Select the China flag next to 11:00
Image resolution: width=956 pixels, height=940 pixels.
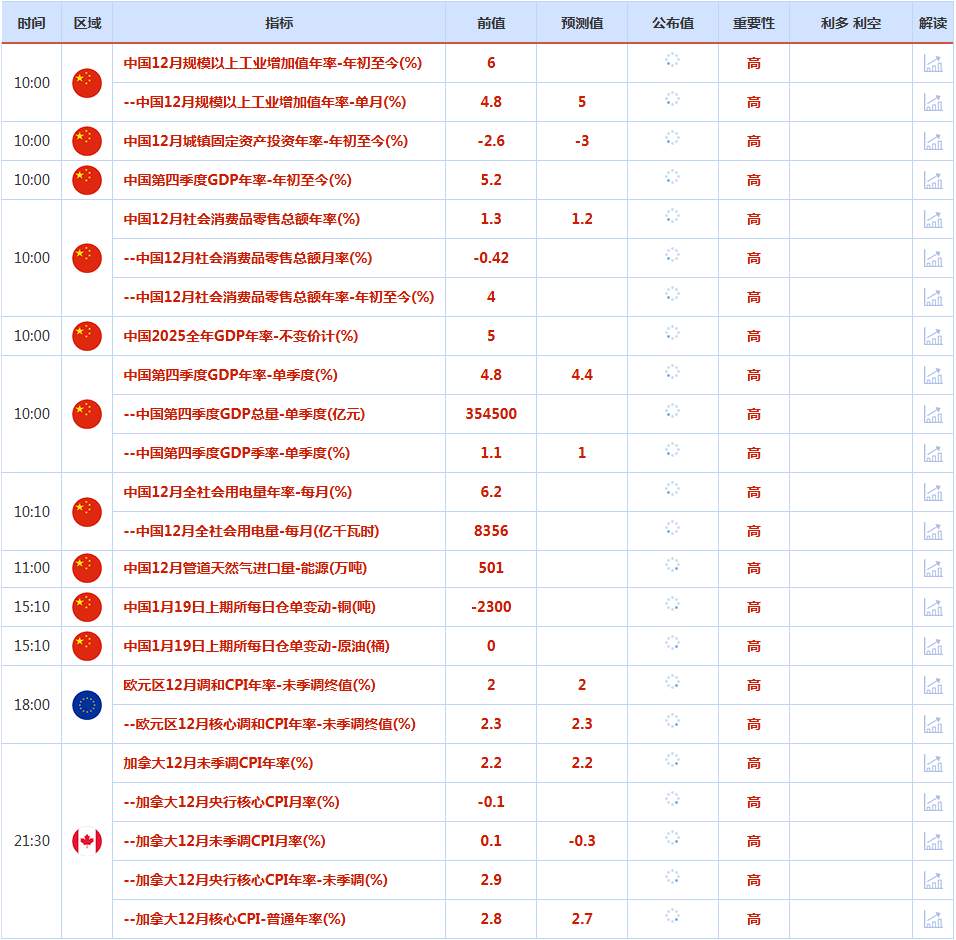pos(86,568)
